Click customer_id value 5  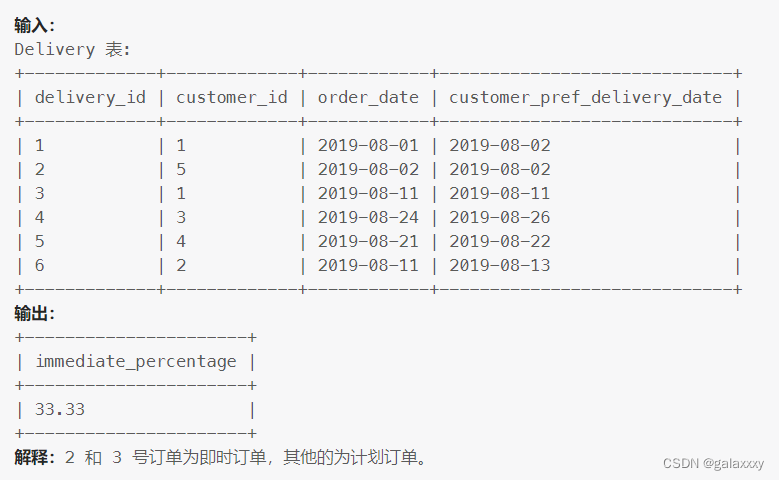pyautogui.click(x=181, y=169)
